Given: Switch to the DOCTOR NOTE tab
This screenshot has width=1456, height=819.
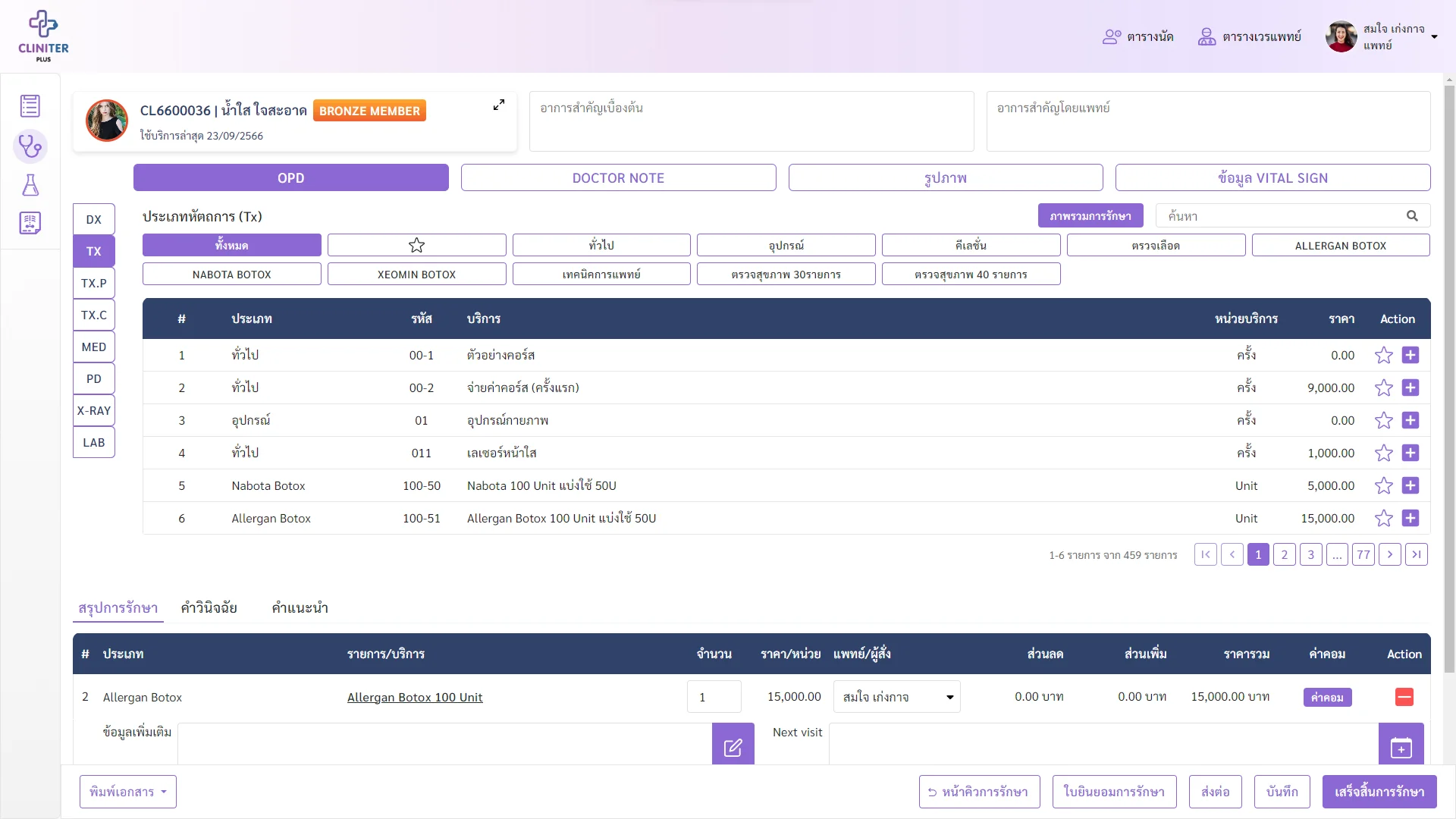Looking at the screenshot, I should click(618, 177).
